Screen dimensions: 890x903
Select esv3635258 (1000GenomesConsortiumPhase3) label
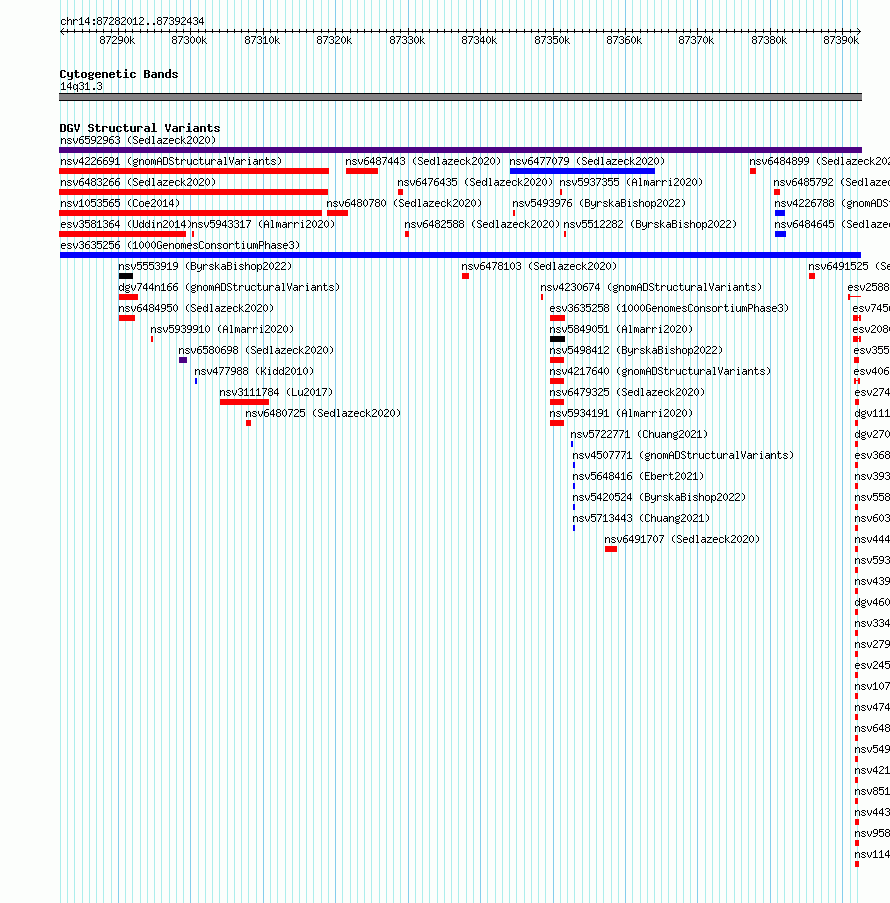coord(669,309)
